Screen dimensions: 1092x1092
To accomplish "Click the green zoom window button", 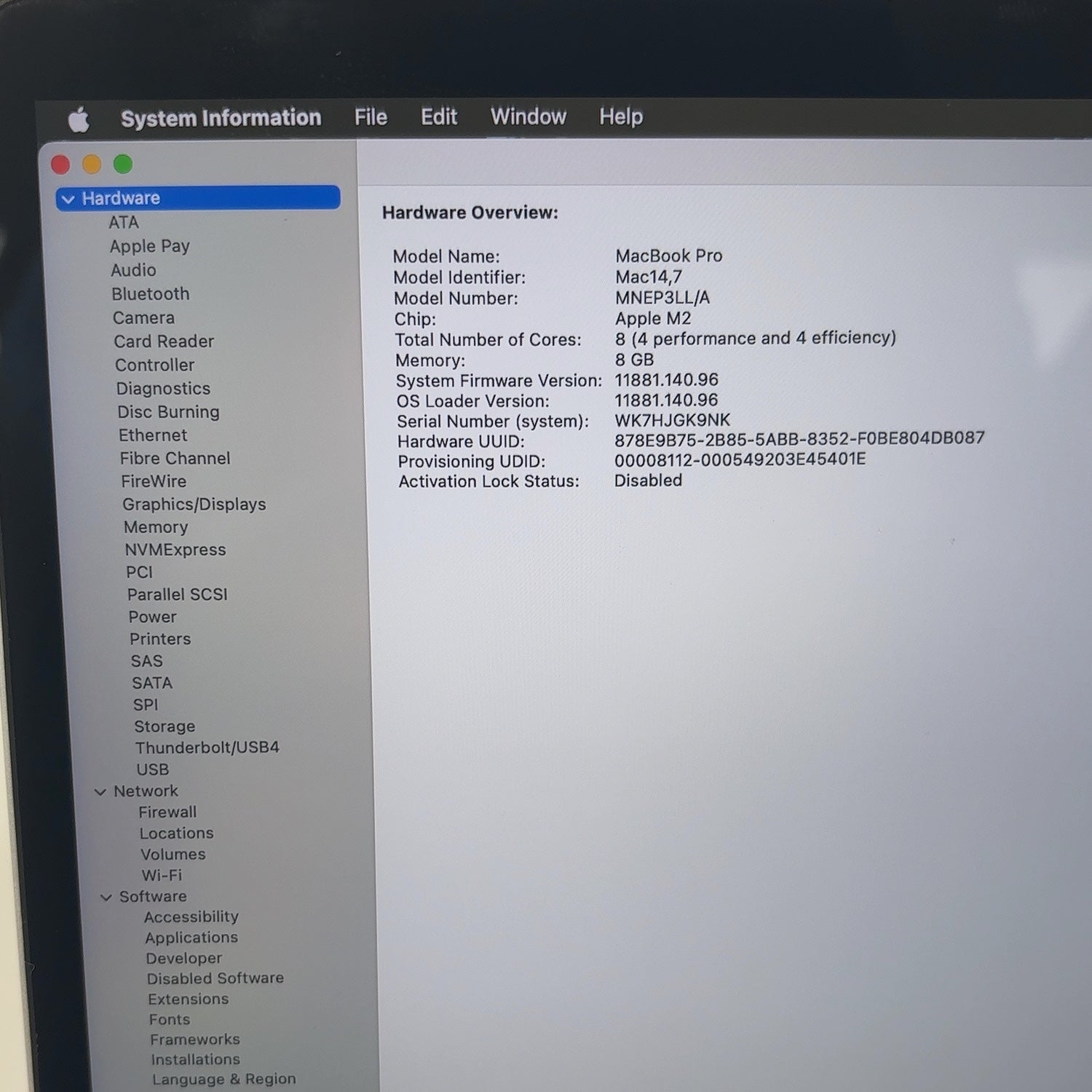I will (x=123, y=165).
